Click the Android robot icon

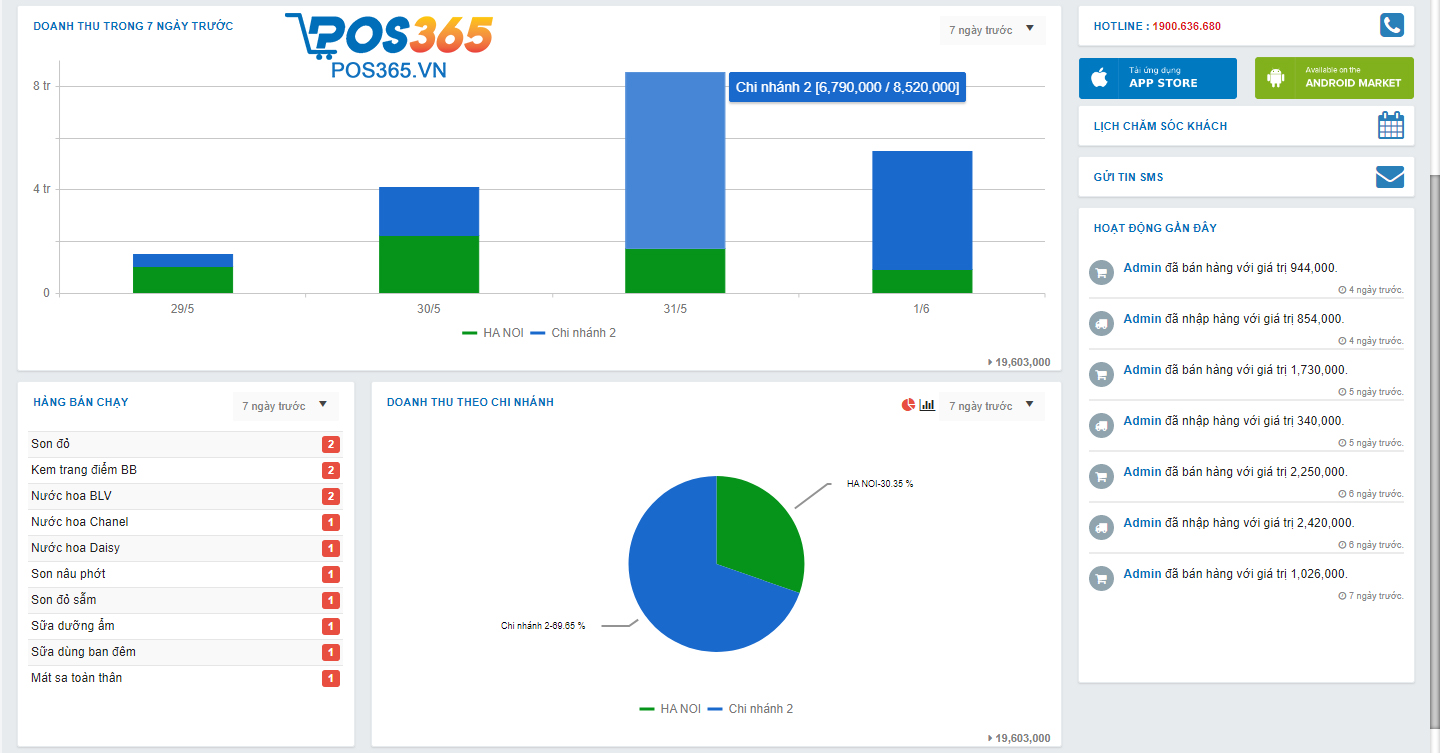[1275, 77]
